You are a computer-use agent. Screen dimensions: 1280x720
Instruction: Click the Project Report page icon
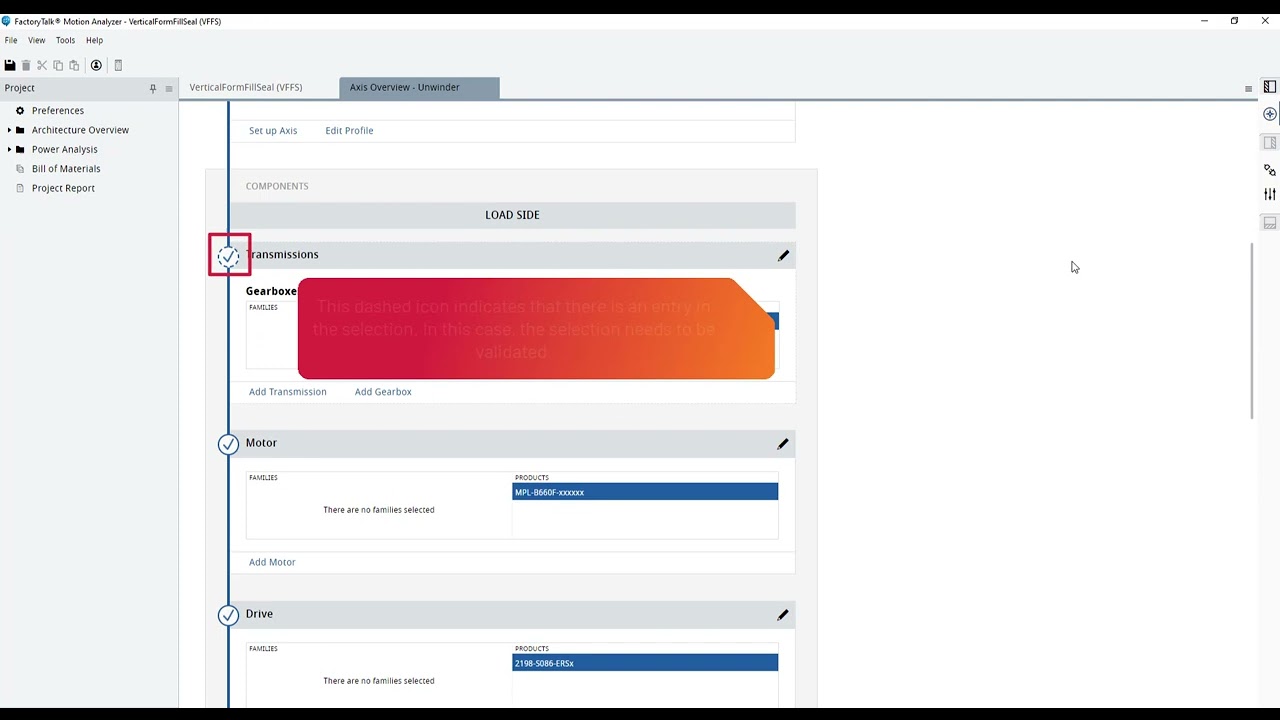click(x=20, y=188)
